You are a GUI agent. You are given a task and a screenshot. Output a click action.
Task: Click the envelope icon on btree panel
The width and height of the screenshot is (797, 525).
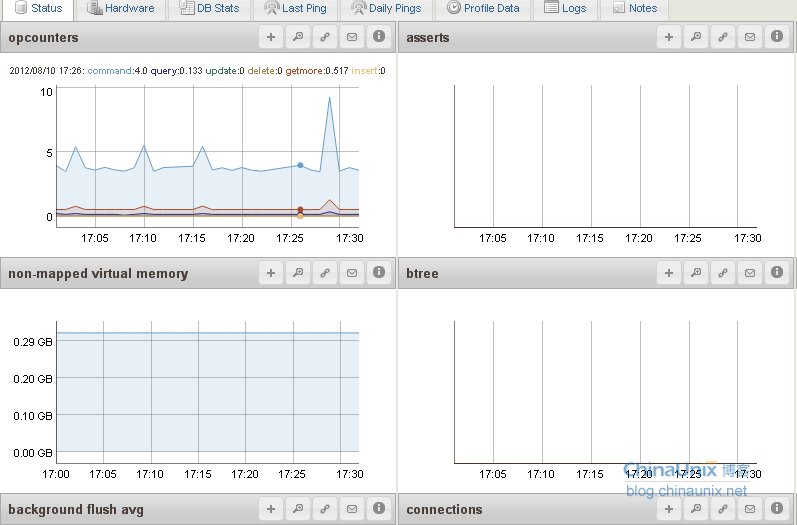[x=750, y=273]
